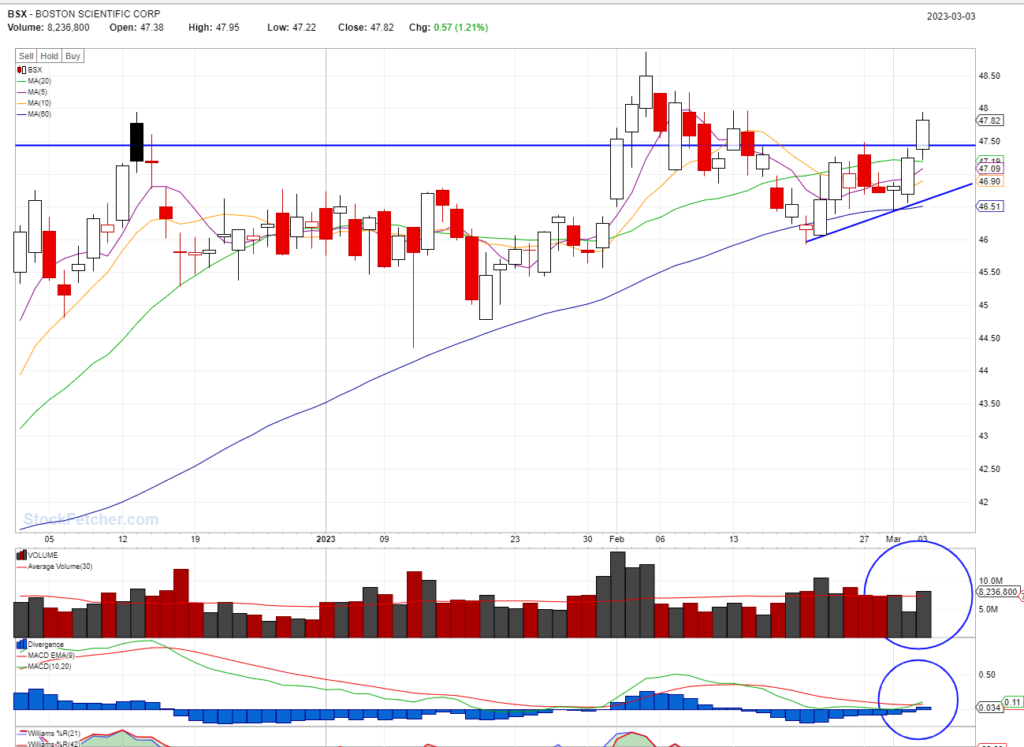This screenshot has width=1024, height=747.
Task: Click the 2023-03-03 chart date
Action: [951, 16]
